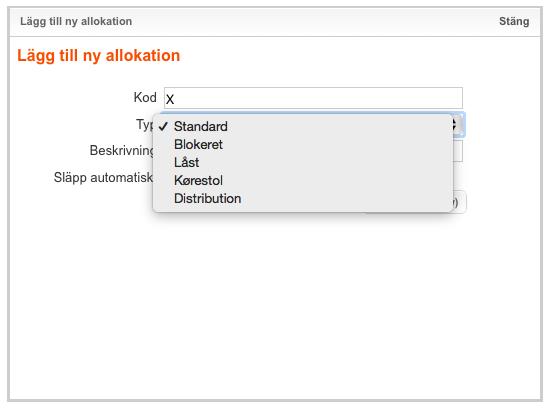Click the empty title bar area left of Stäng

314,21
